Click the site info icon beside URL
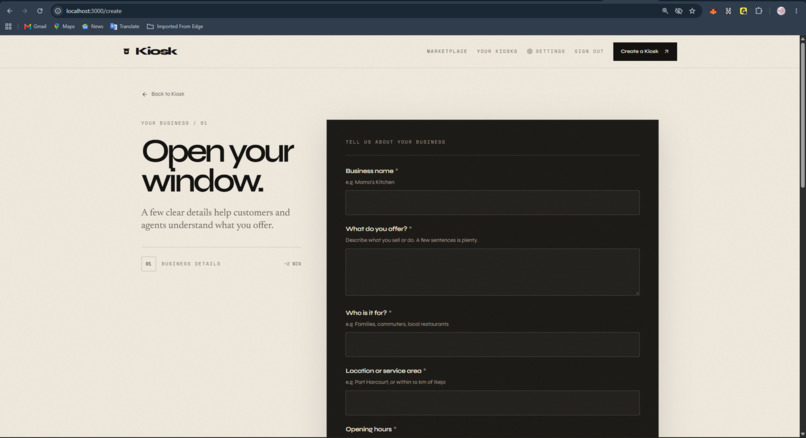Viewport: 806px width, 438px height. click(58, 11)
